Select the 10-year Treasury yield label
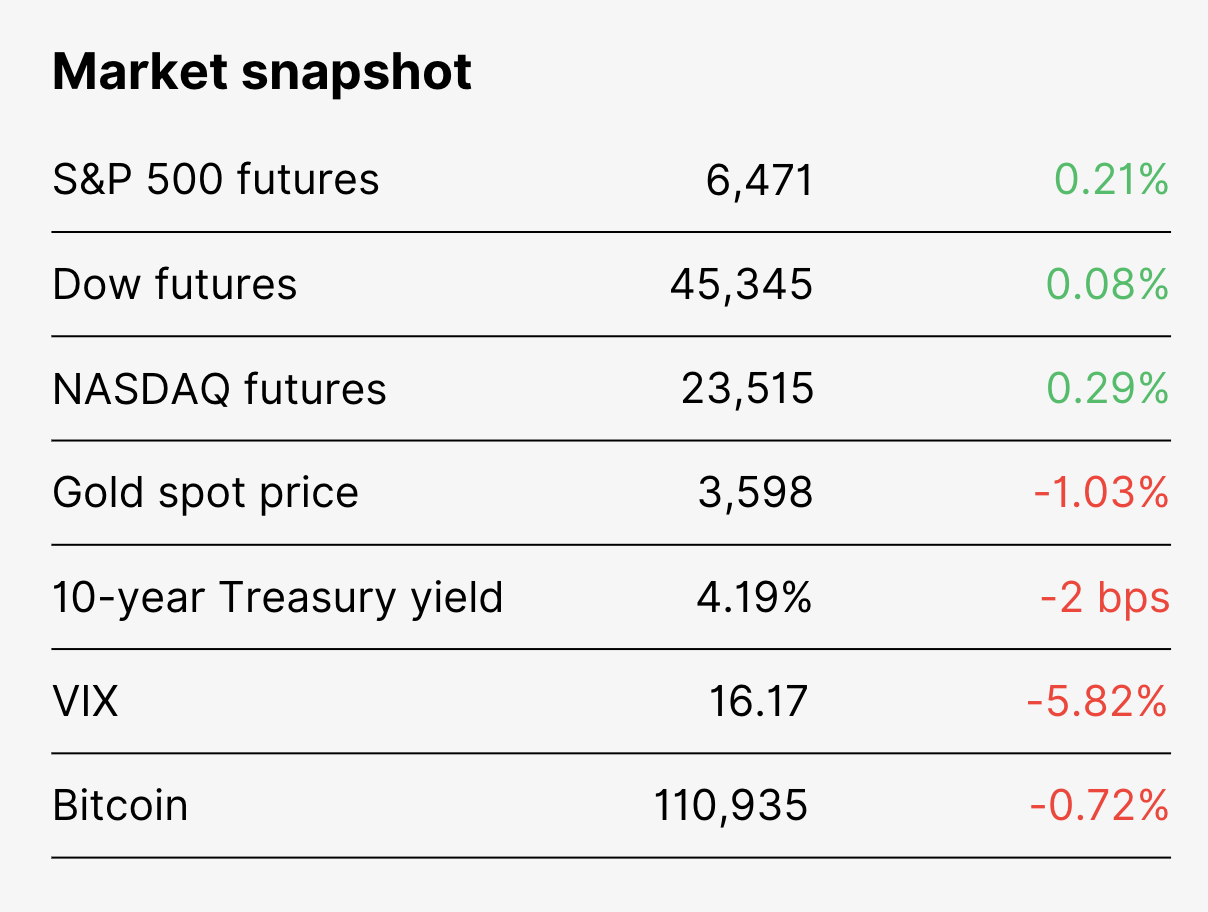This screenshot has height=912, width=1208. pyautogui.click(x=278, y=598)
